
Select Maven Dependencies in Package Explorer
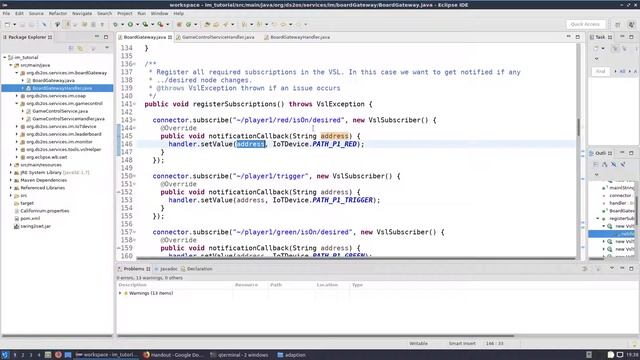click(43, 180)
